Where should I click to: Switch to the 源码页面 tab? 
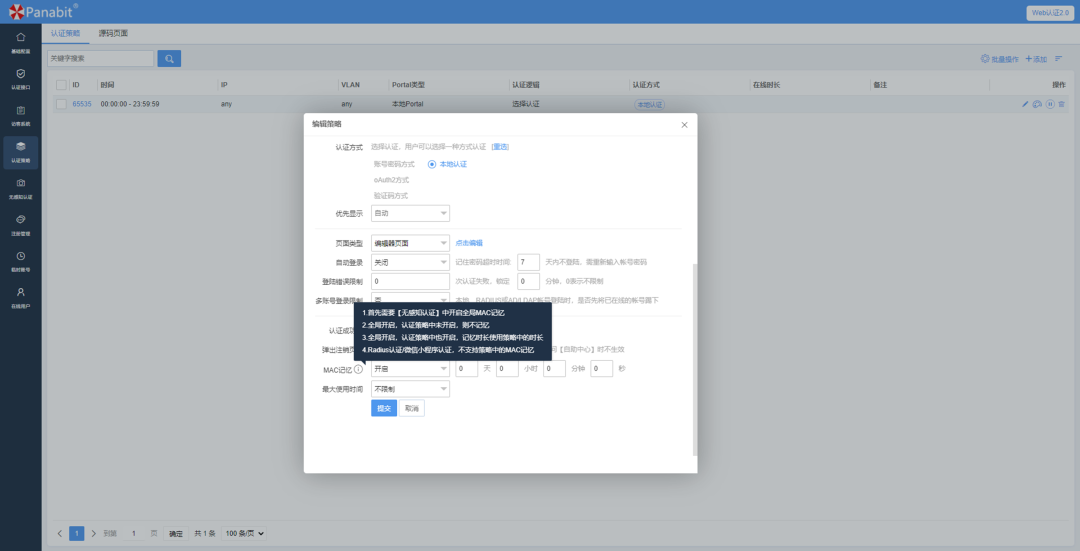[x=113, y=33]
